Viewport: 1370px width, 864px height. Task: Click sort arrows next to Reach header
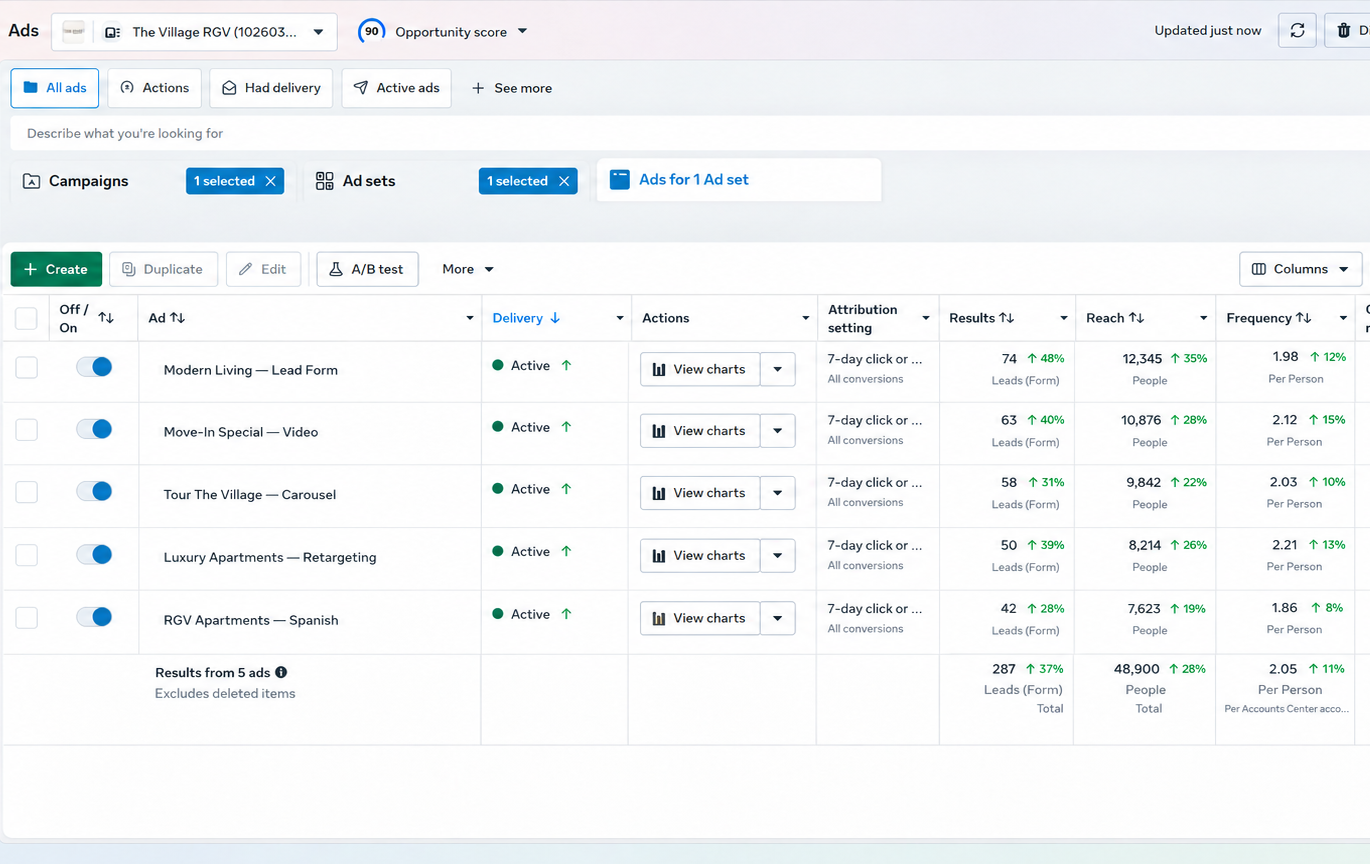coord(1137,318)
